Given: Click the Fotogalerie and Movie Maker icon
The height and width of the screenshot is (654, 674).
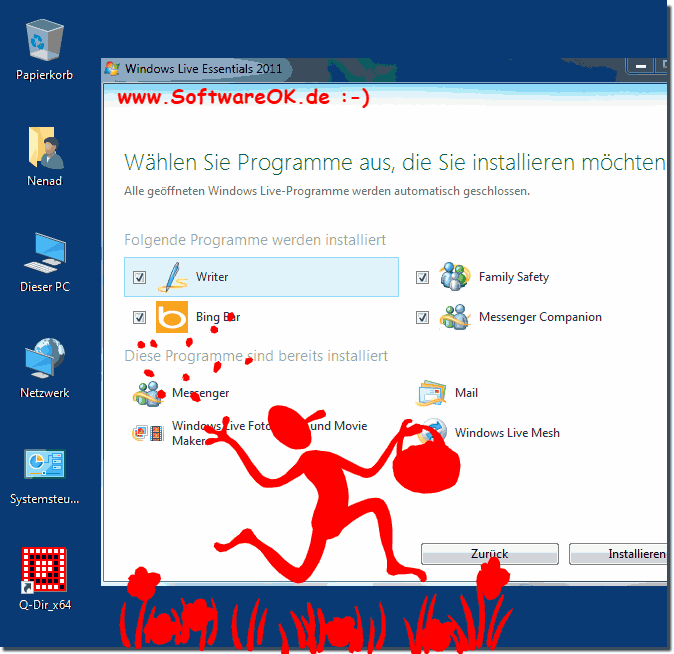Looking at the screenshot, I should (148, 433).
